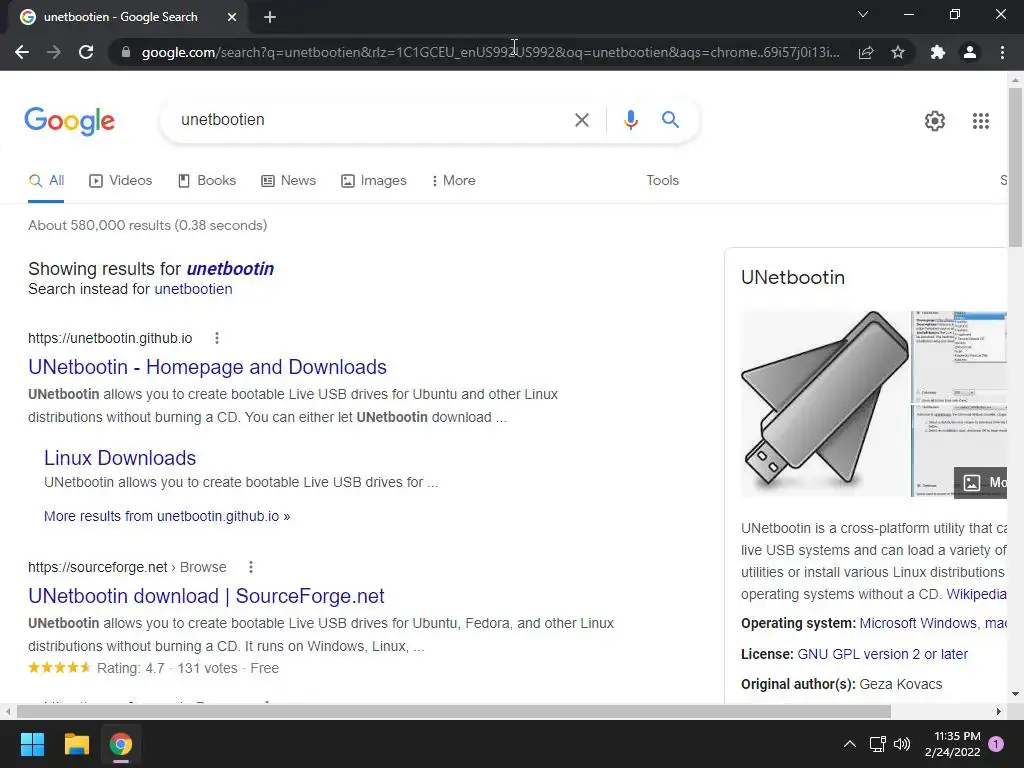The image size is (1024, 768).
Task: Select the All results tab
Action: (46, 181)
